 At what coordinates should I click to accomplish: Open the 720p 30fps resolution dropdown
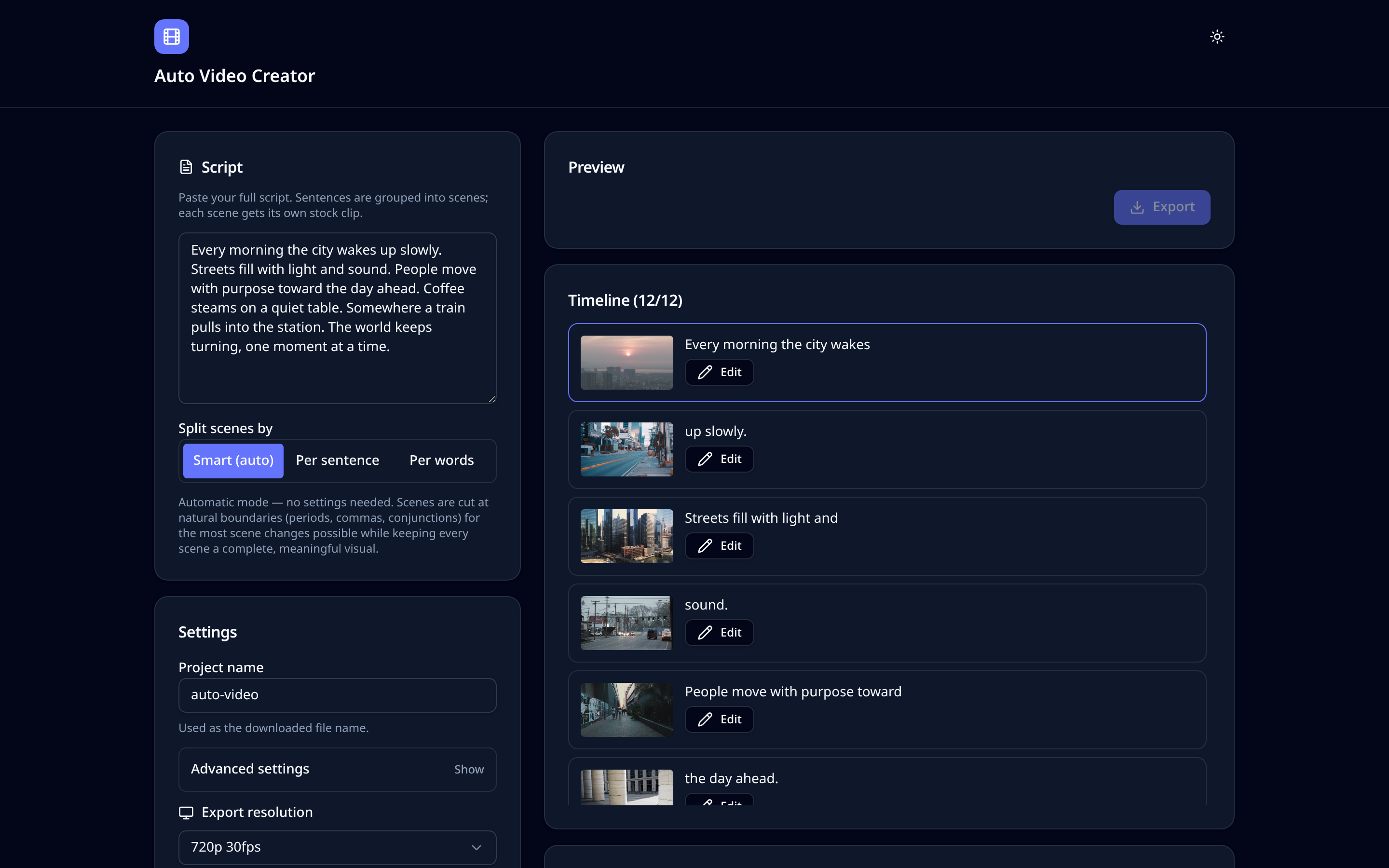[338, 847]
